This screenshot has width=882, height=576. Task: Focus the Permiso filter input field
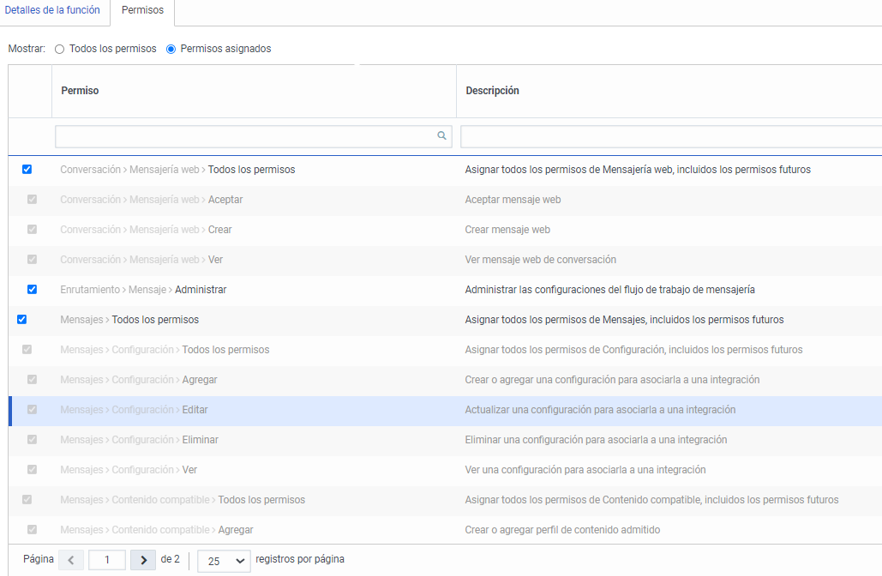pos(253,136)
